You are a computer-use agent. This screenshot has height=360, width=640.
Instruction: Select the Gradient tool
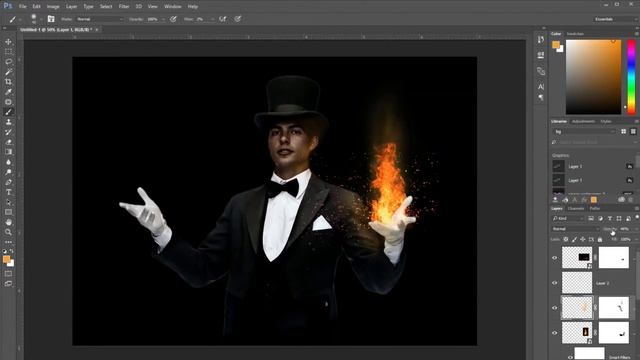pyautogui.click(x=8, y=152)
